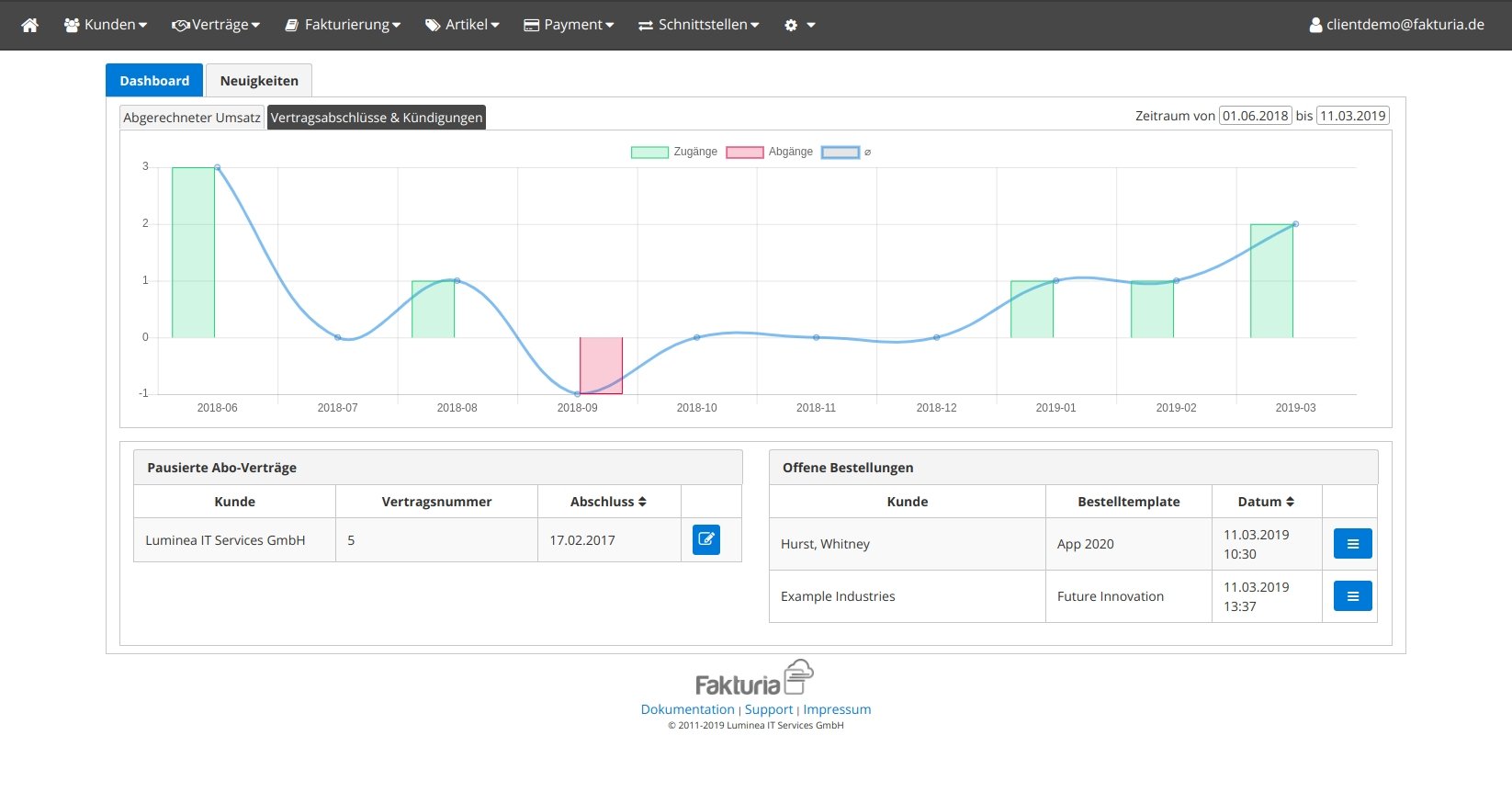Click the 2018-09 Abgänge bar
Image resolution: width=1512 pixels, height=792 pixels.
pyautogui.click(x=601, y=366)
